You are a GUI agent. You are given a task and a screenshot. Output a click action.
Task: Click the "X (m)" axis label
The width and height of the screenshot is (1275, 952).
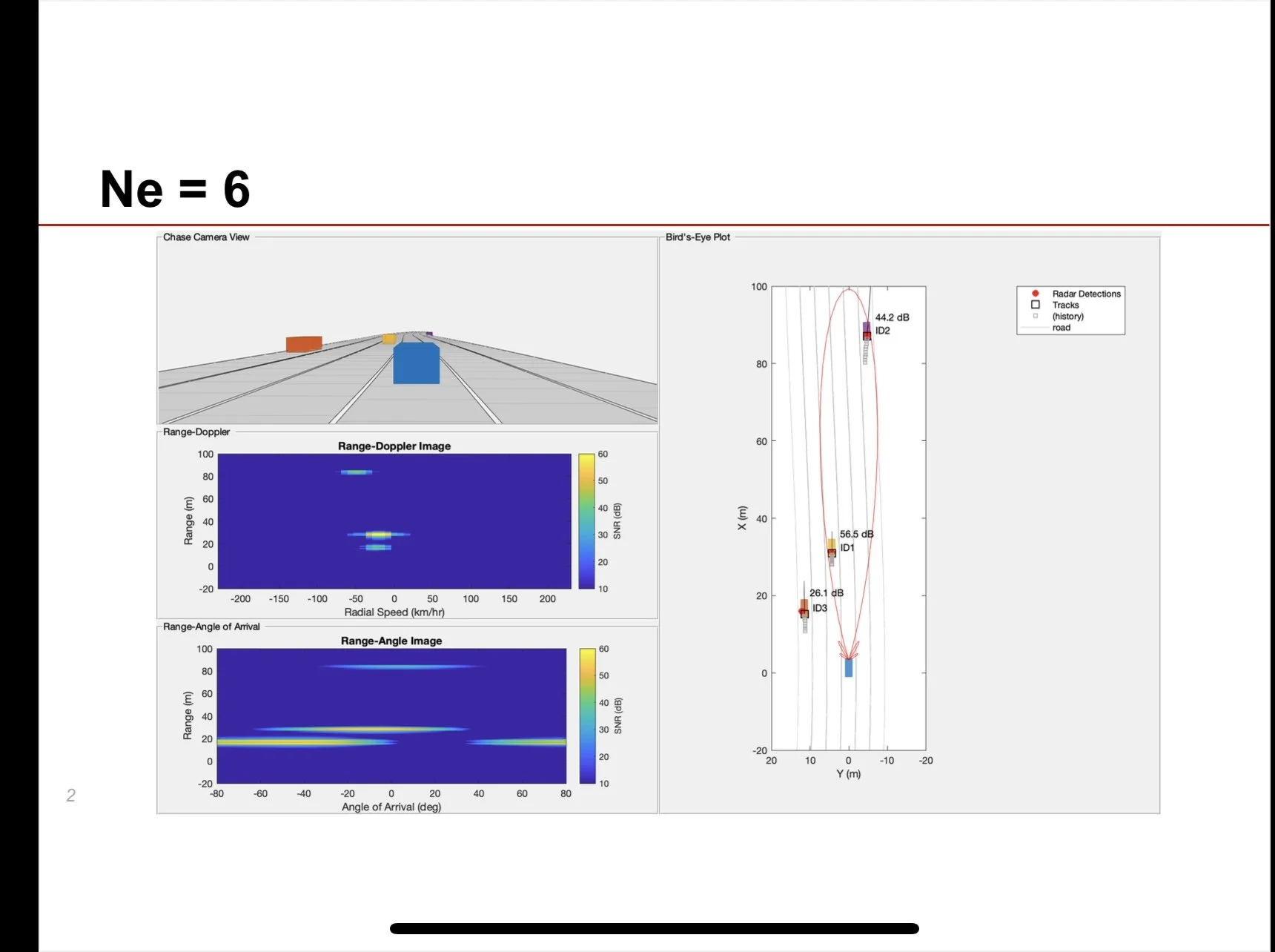tap(742, 518)
